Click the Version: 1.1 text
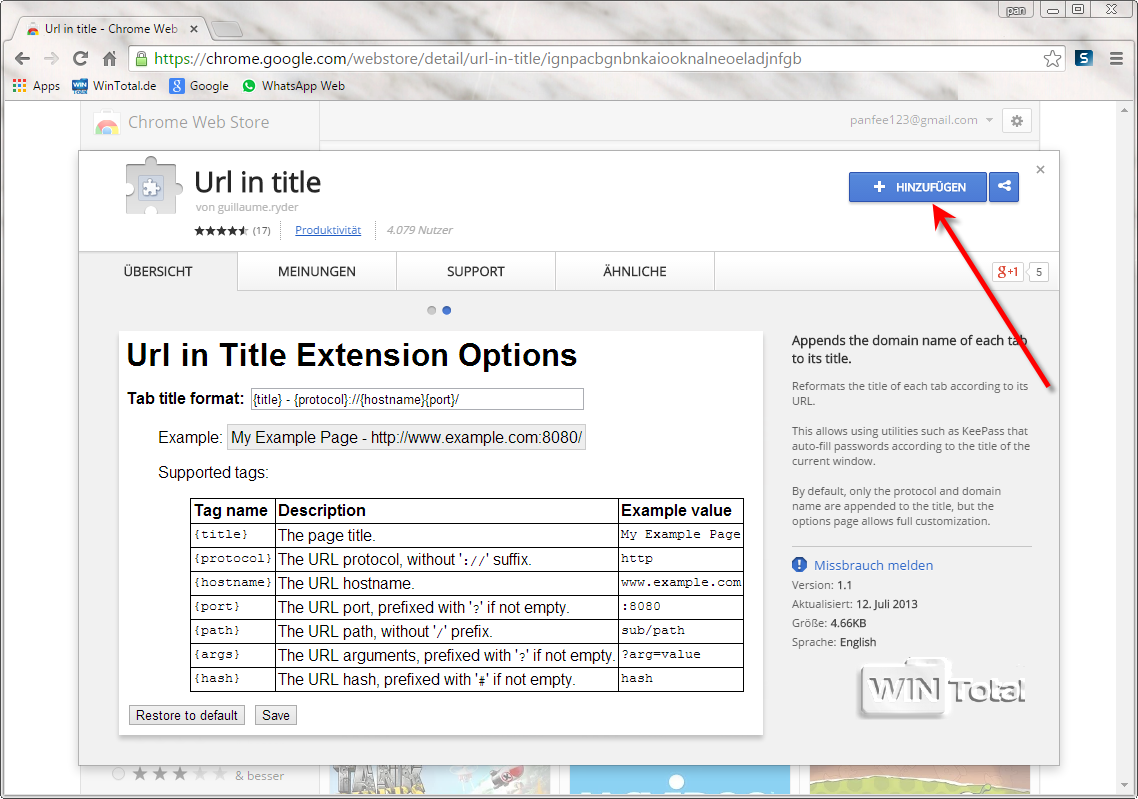This screenshot has width=1138, height=799. [822, 585]
